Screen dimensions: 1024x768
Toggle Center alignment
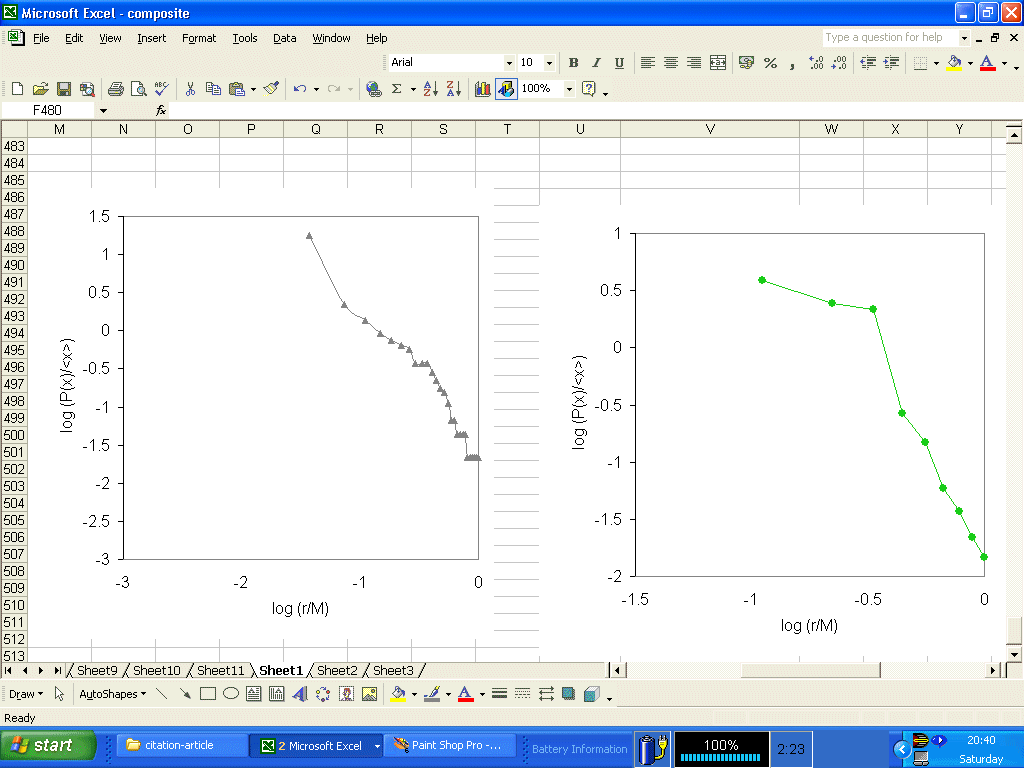[671, 63]
